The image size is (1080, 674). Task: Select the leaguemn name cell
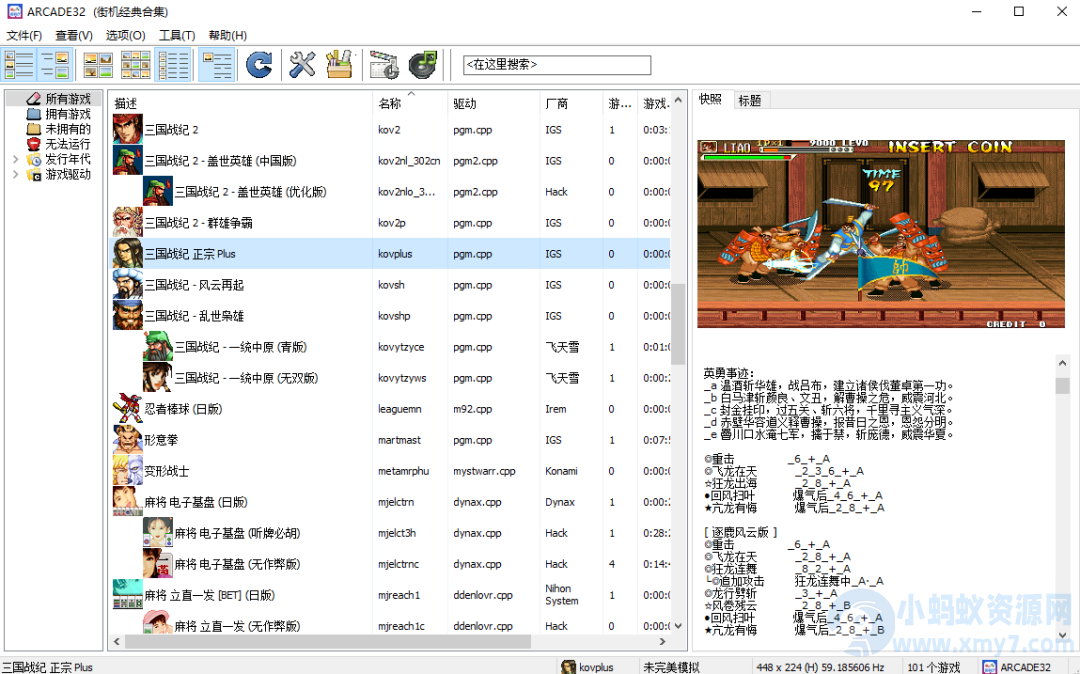pos(399,408)
